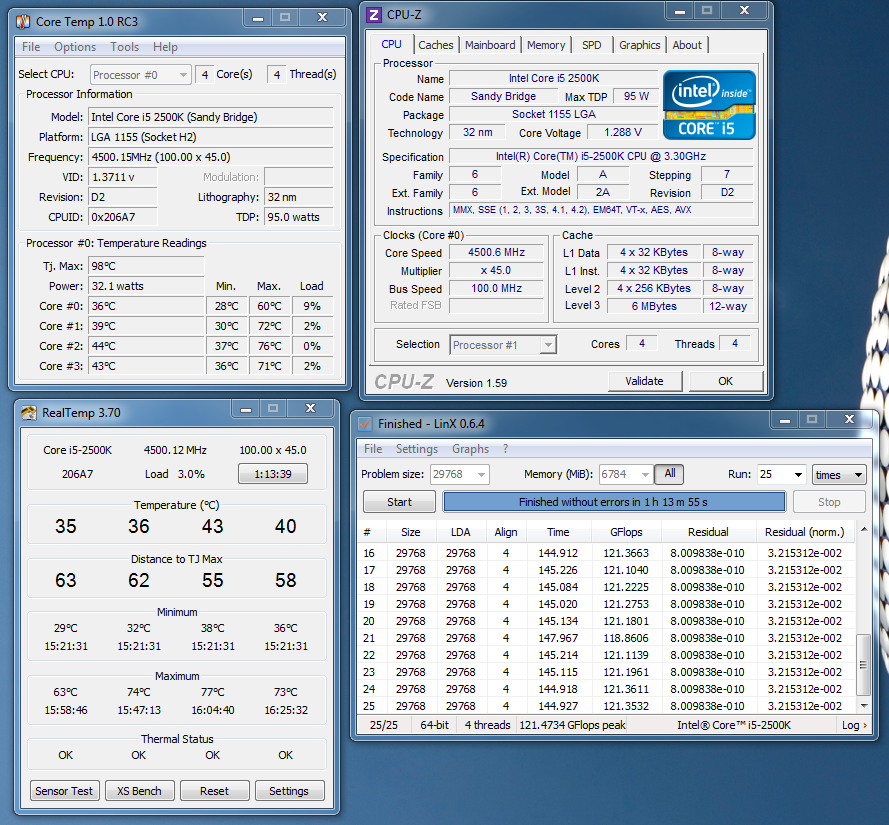Viewport: 889px width, 825px height.
Task: Expand the Processor #1 selection dropdown
Action: (x=503, y=345)
